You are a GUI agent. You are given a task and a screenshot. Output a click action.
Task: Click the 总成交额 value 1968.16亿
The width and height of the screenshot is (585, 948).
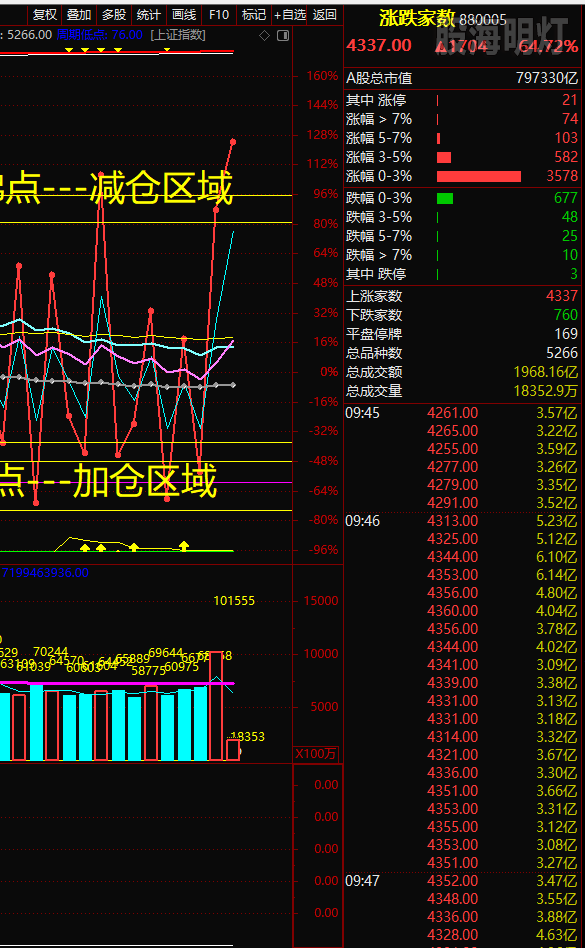pos(545,372)
